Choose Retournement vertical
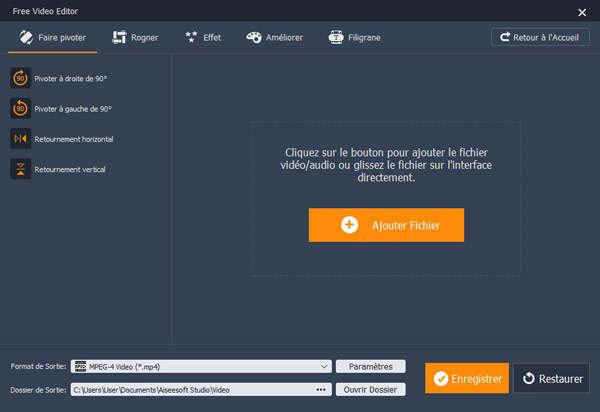Image resolution: width=600 pixels, height=412 pixels. pos(58,169)
